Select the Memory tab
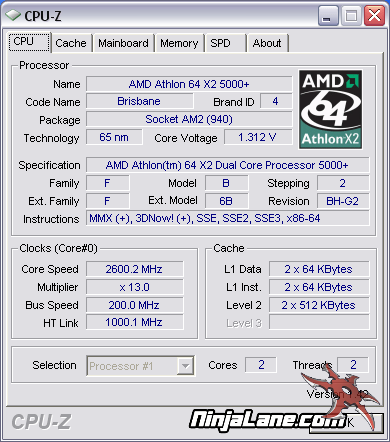 point(179,43)
